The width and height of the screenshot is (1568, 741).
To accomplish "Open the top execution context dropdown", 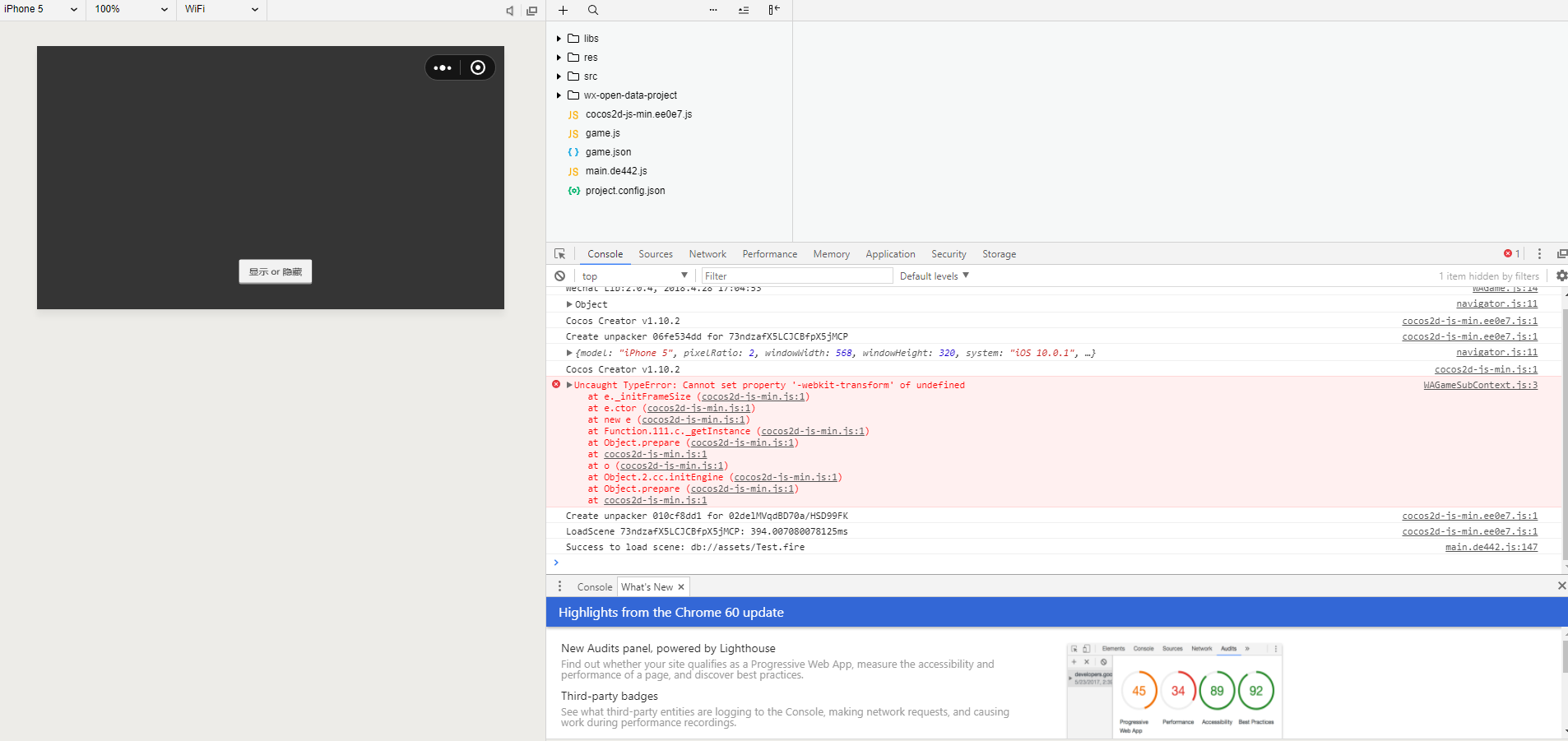I will tap(634, 276).
